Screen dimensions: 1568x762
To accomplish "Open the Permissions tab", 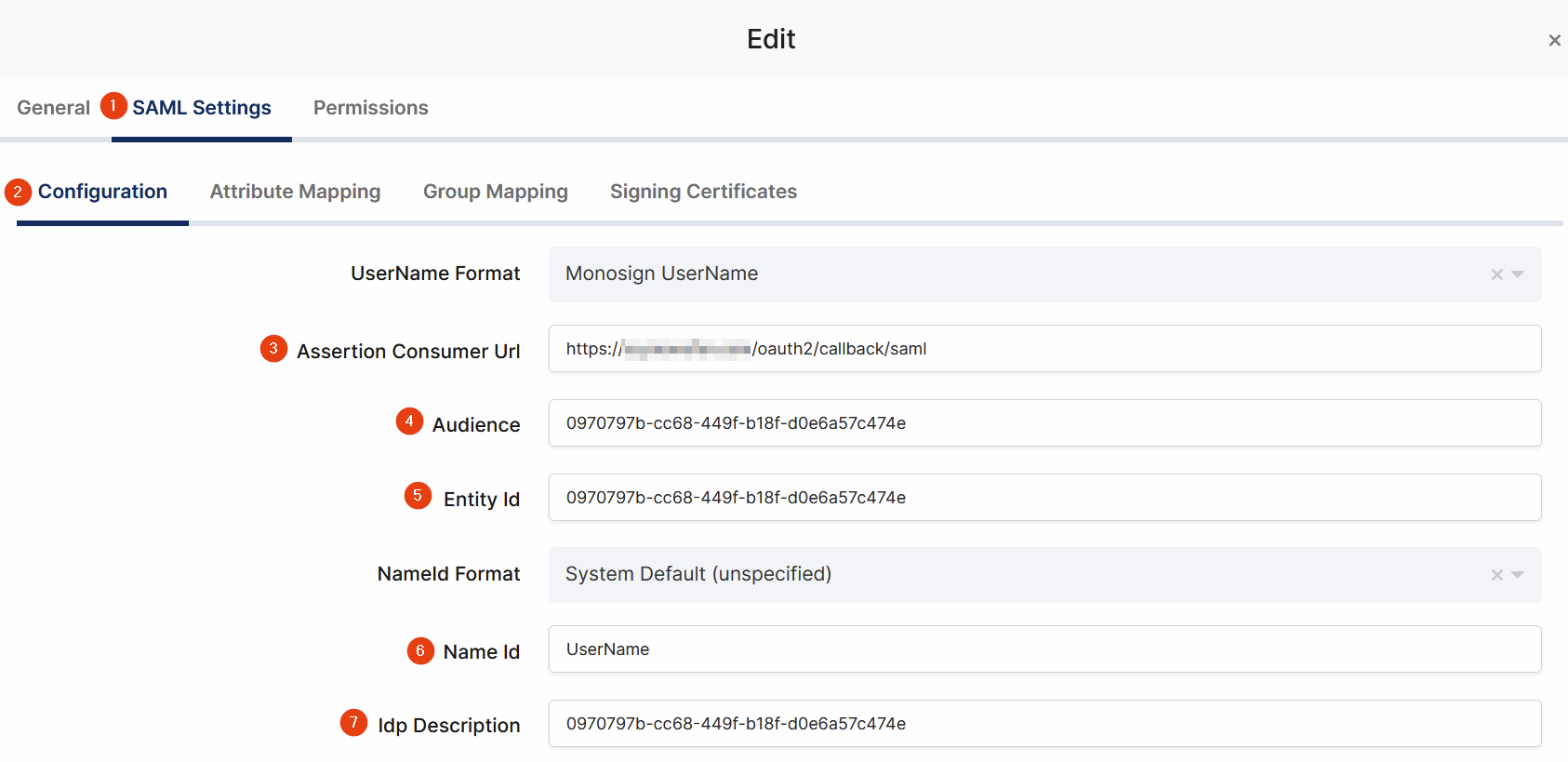I will 370,108.
